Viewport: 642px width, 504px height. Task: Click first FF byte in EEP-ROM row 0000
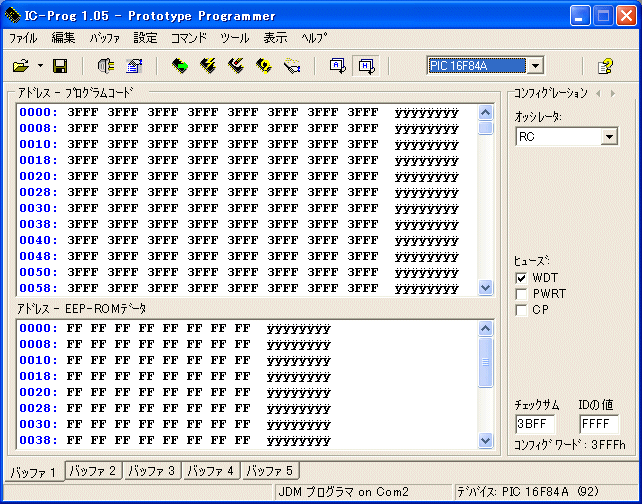coord(75,328)
